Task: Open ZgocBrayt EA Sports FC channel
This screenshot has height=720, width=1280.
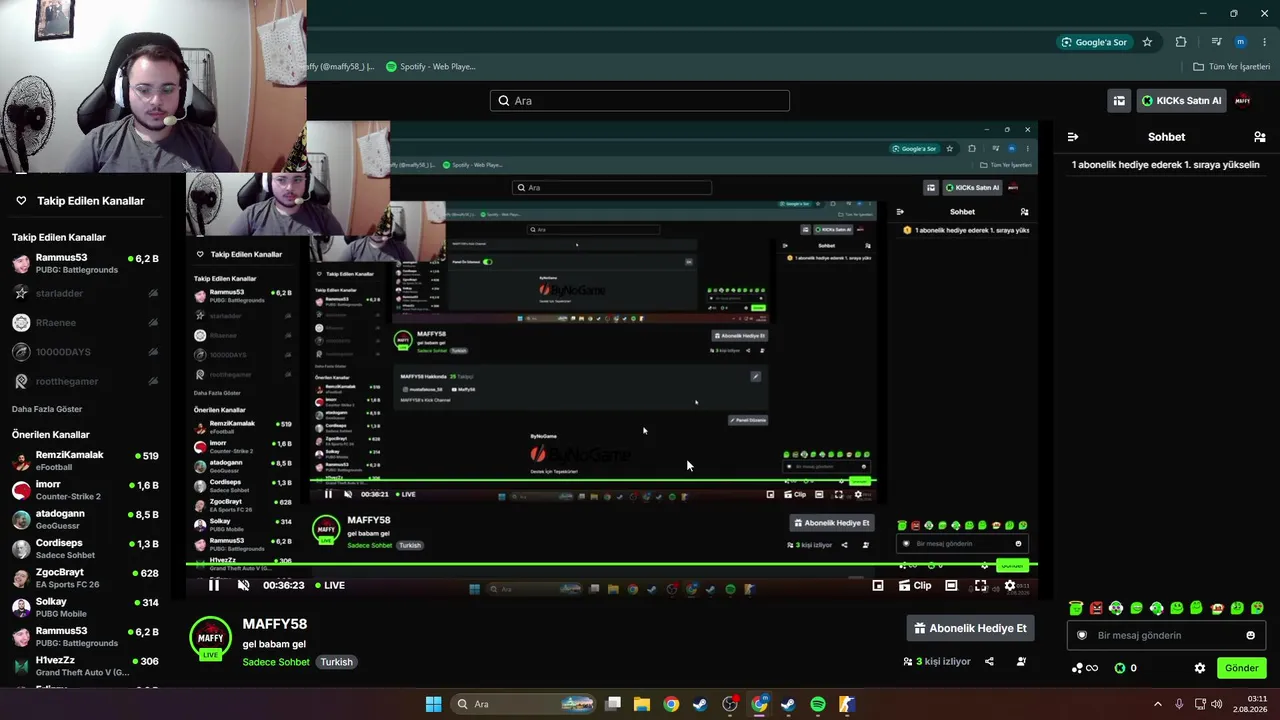Action: coord(85,578)
